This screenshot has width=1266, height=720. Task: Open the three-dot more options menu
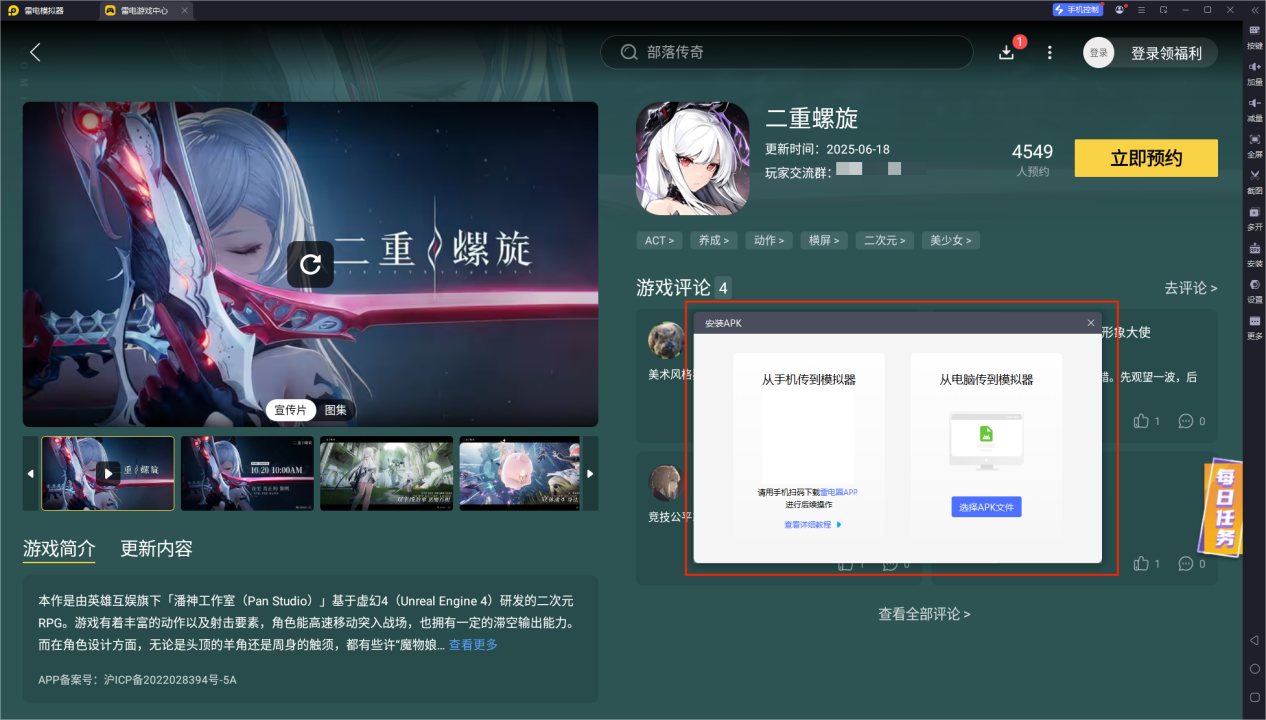coord(1049,52)
